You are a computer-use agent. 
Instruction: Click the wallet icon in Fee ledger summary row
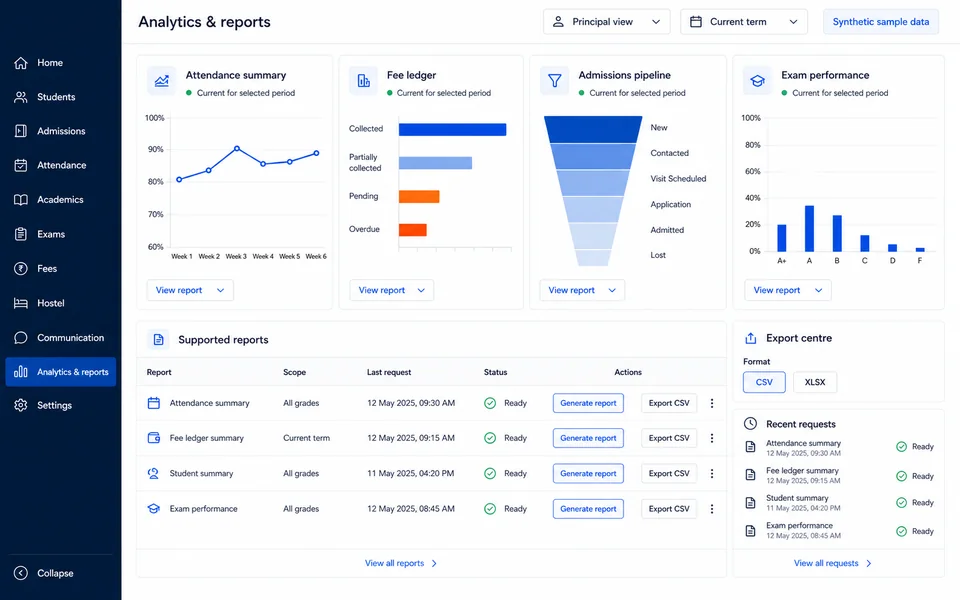point(154,438)
